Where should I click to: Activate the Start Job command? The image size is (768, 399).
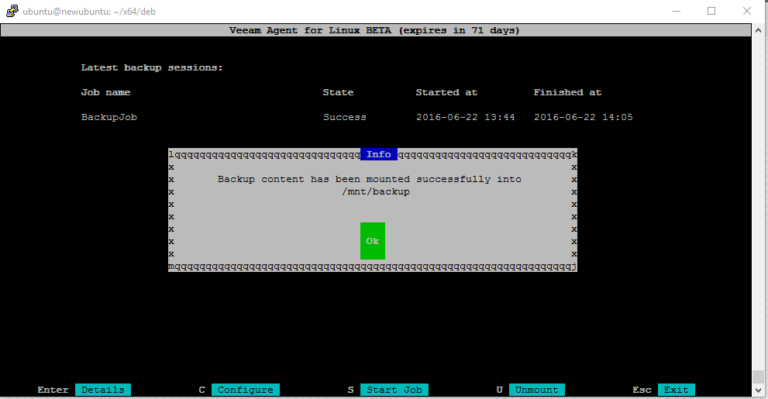pos(394,390)
